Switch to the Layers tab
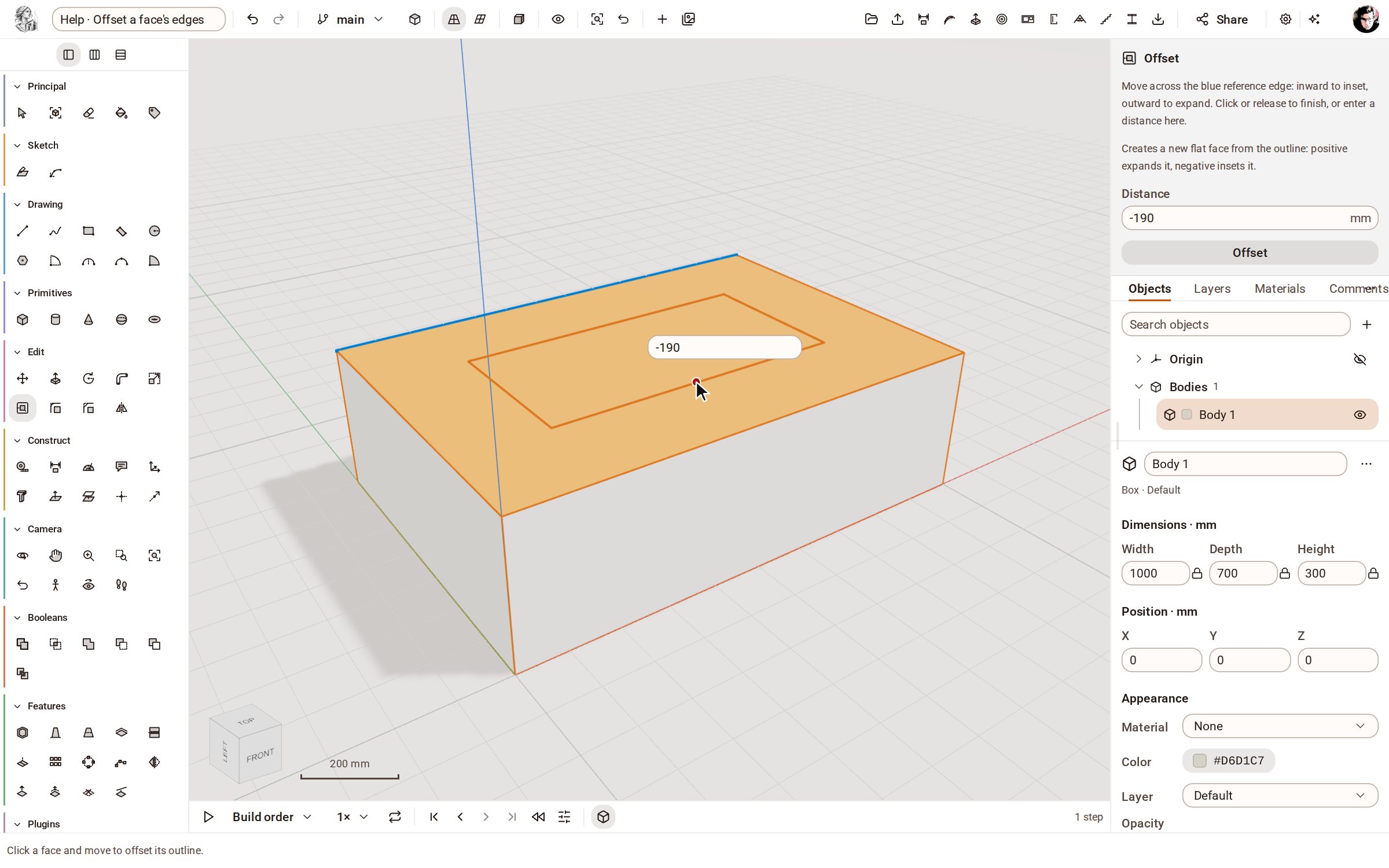1389x868 pixels. [x=1212, y=289]
